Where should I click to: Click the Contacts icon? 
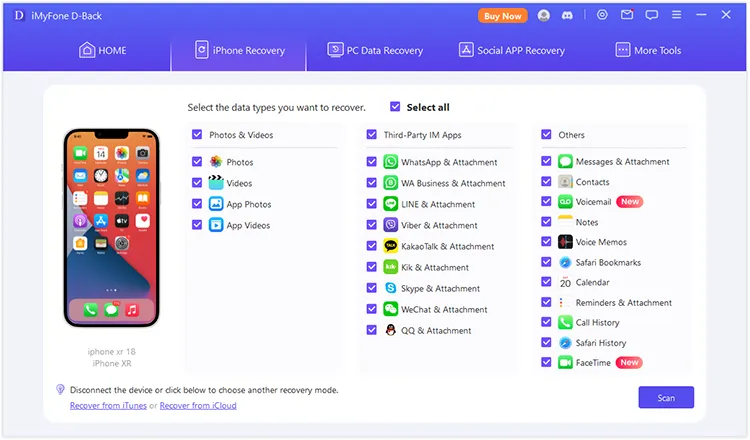pyautogui.click(x=565, y=182)
